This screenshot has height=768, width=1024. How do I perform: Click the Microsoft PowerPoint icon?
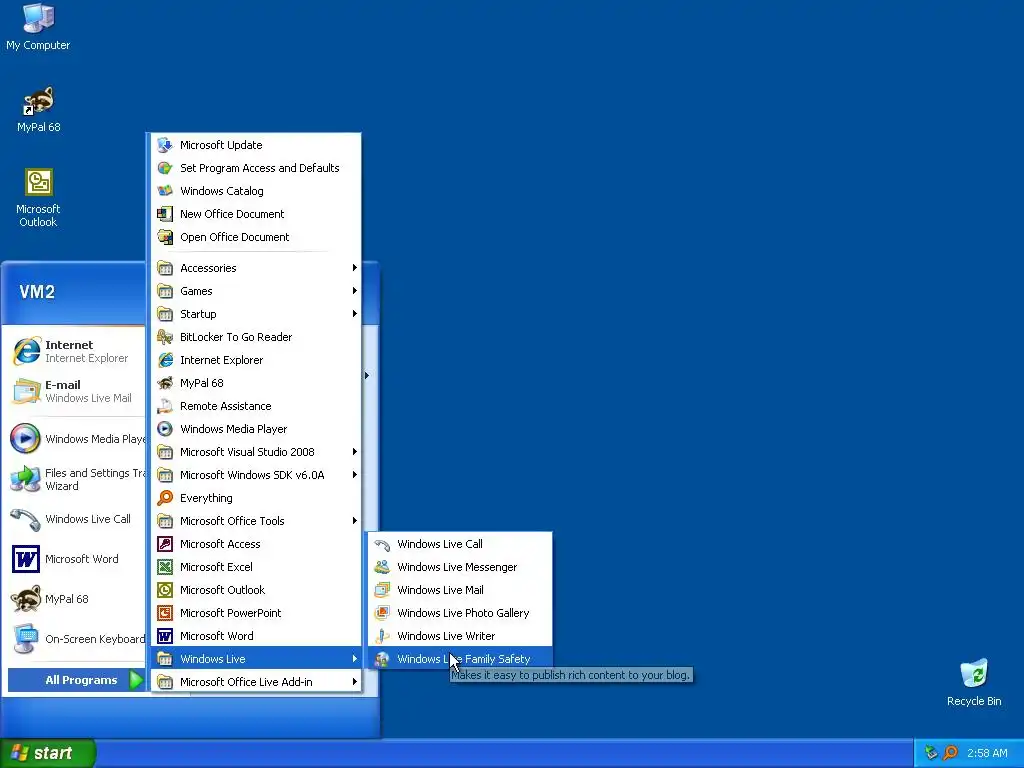165,613
